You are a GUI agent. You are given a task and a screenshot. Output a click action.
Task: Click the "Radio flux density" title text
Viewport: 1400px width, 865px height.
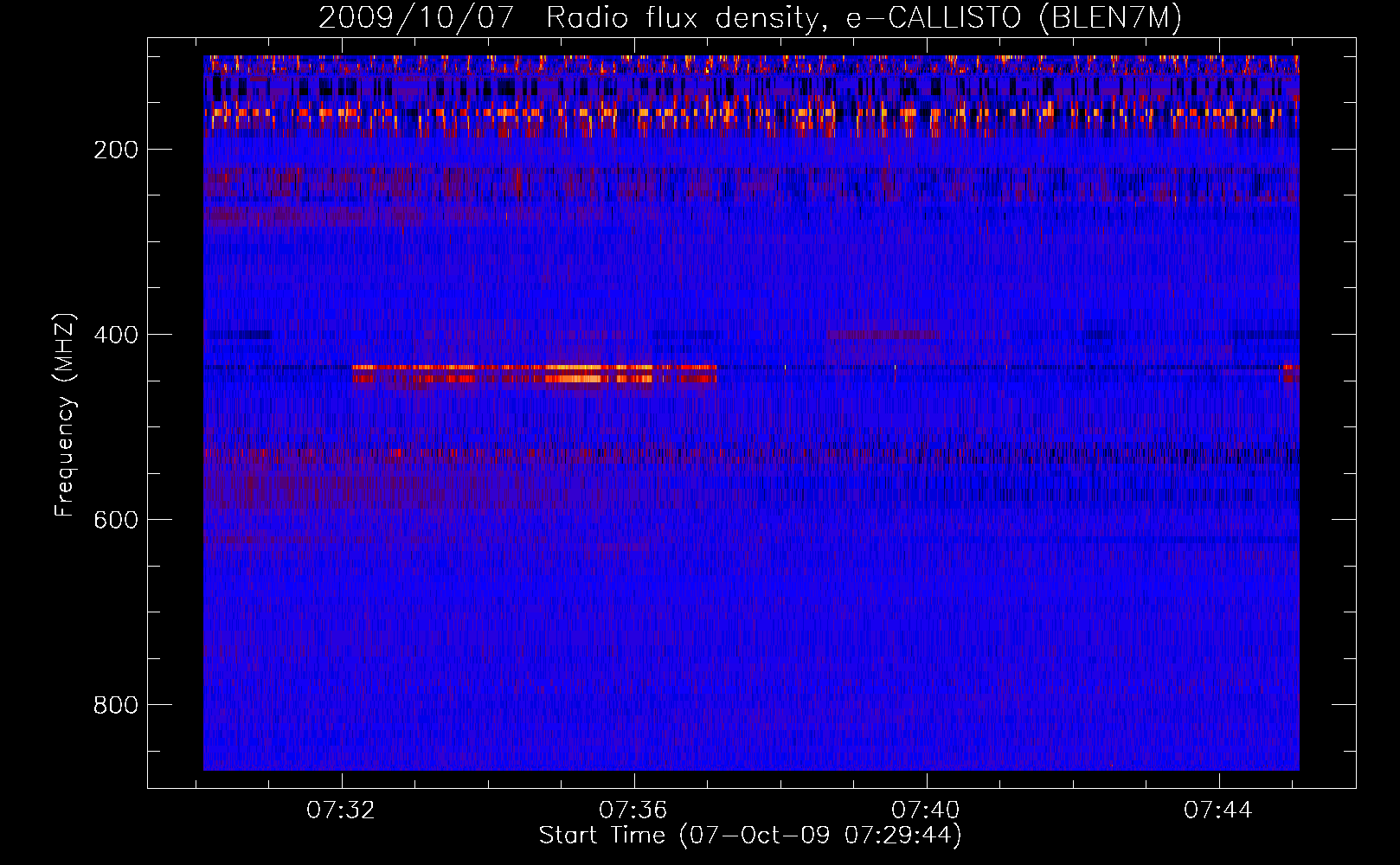click(684, 18)
